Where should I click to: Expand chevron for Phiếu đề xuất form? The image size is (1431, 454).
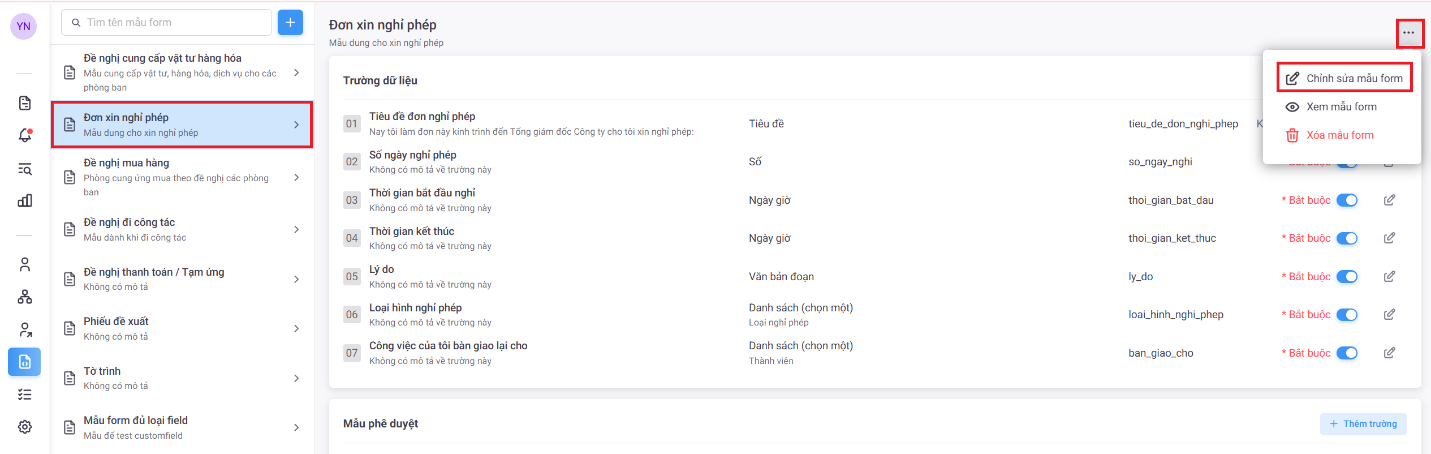[297, 328]
